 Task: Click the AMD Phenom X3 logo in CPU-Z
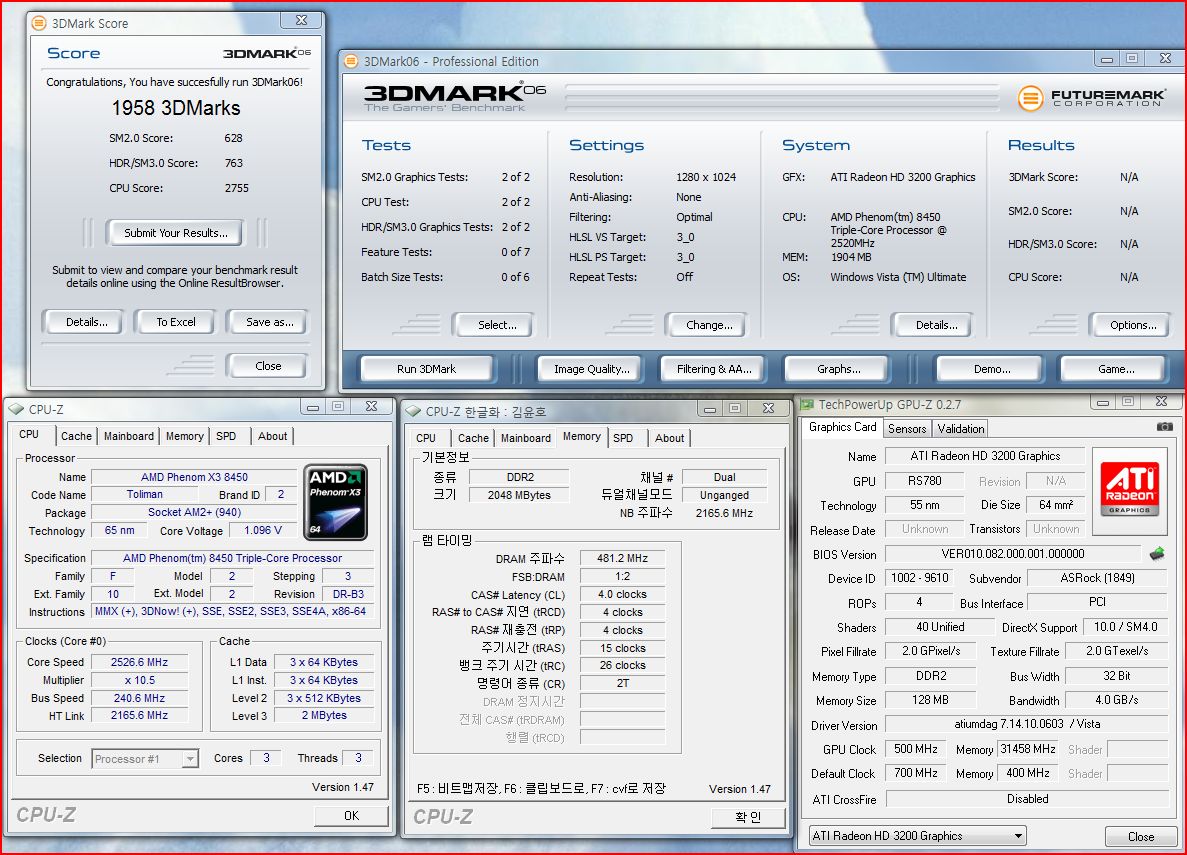(x=335, y=502)
